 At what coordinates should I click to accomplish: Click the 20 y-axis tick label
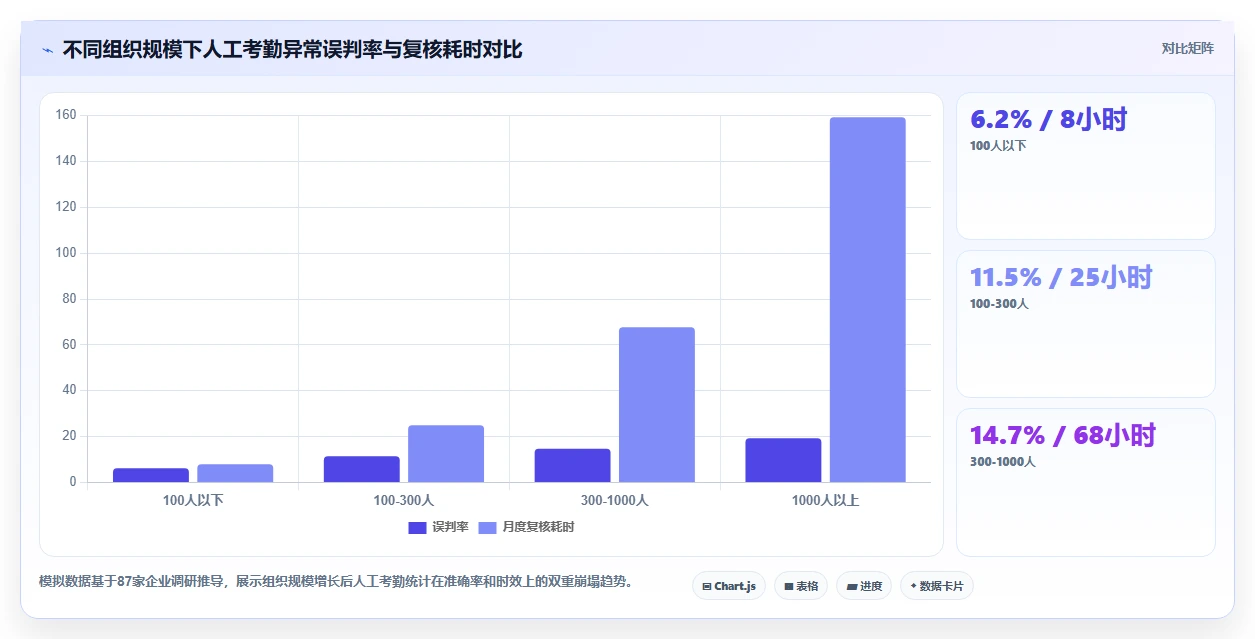[x=69, y=436]
